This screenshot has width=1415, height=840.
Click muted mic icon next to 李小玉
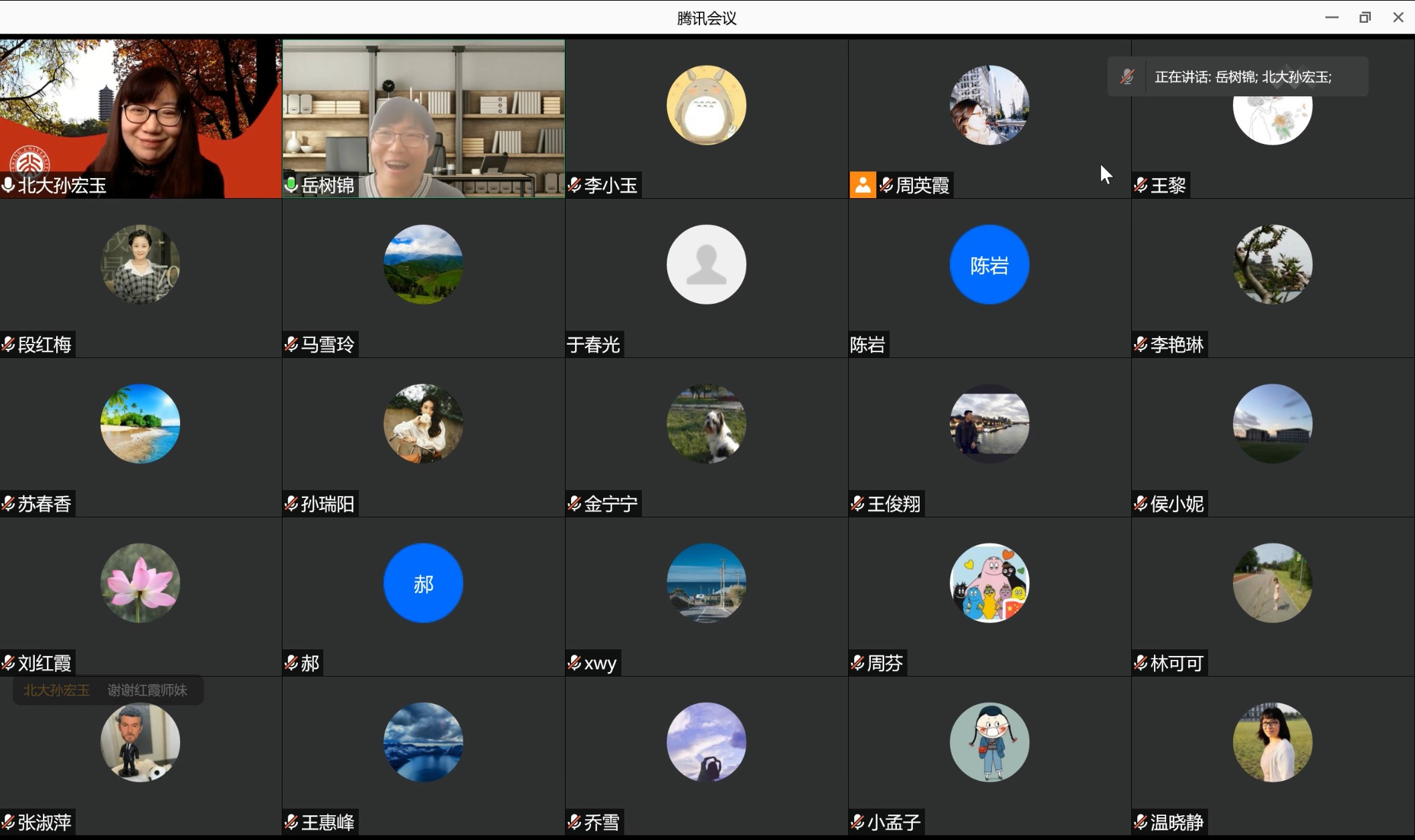click(574, 185)
